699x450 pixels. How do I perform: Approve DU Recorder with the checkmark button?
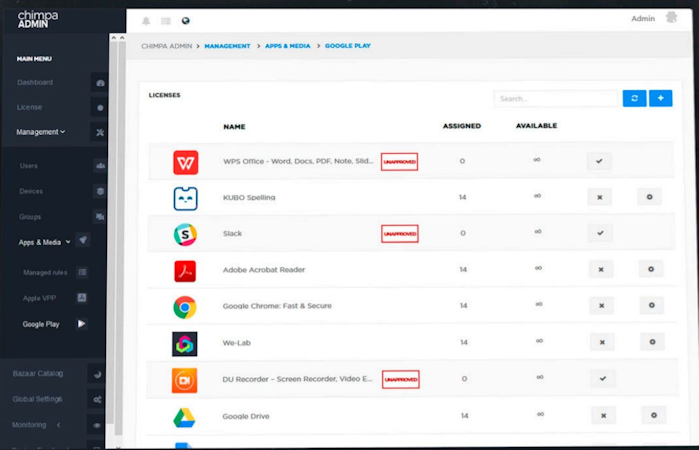pos(603,378)
